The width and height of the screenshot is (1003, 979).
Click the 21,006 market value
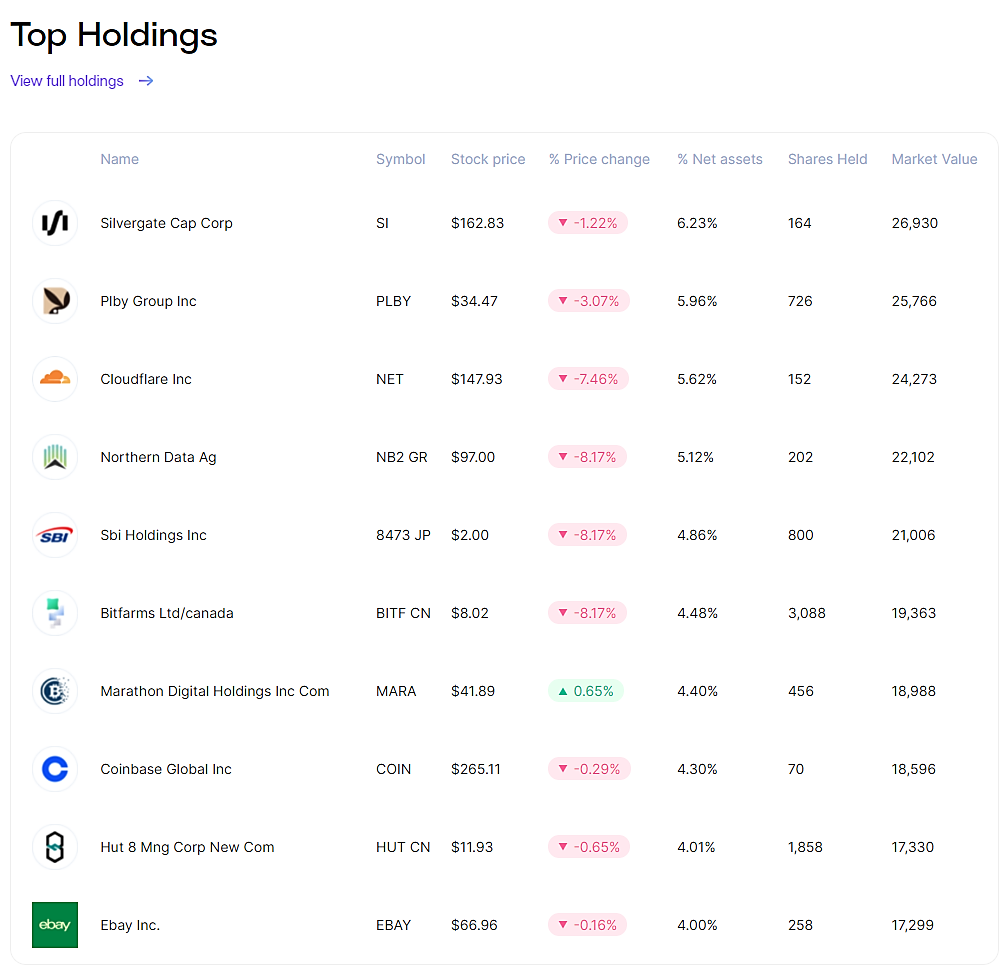[x=913, y=536]
